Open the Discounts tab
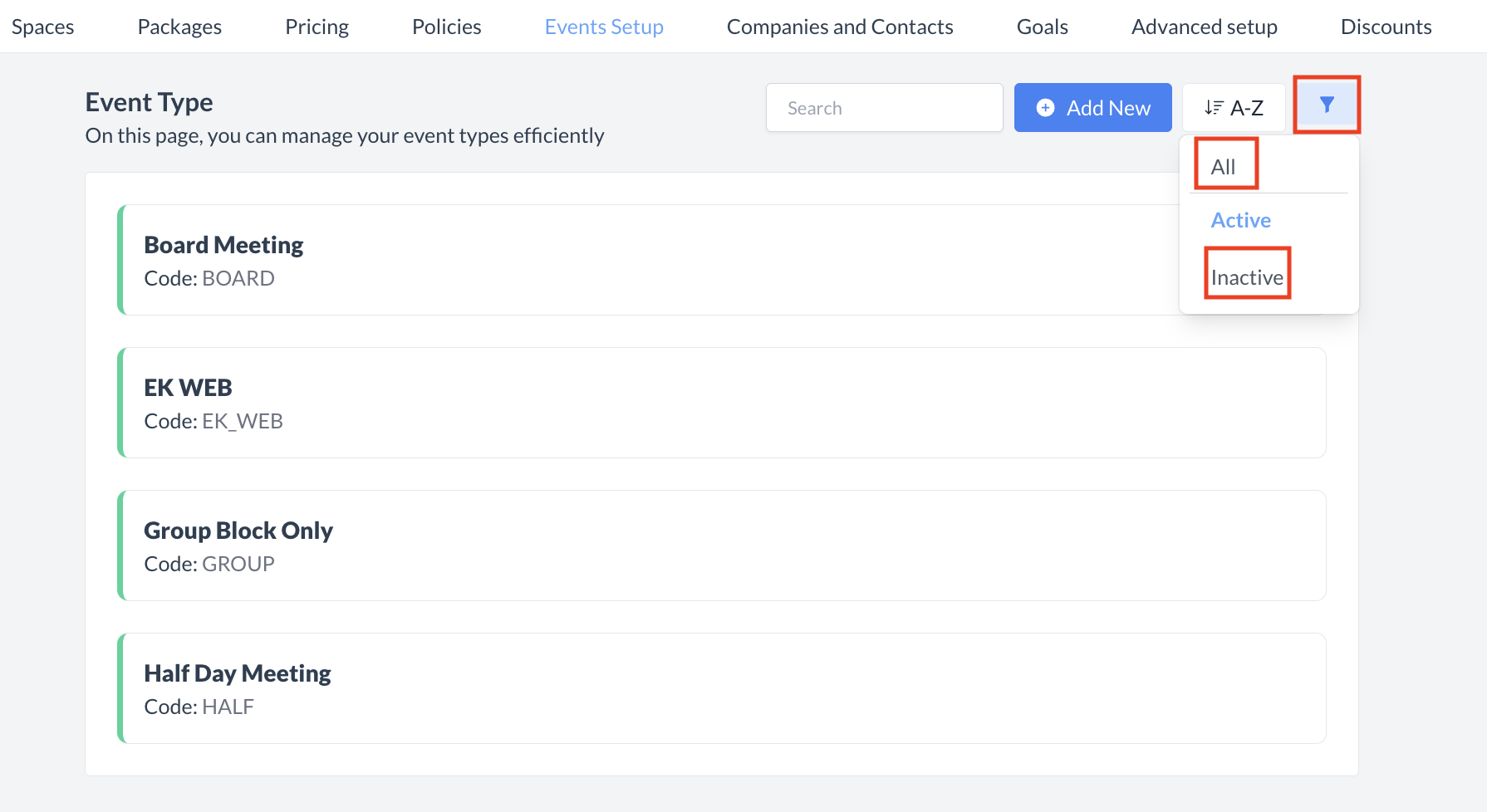This screenshot has width=1487, height=812. (x=1386, y=27)
